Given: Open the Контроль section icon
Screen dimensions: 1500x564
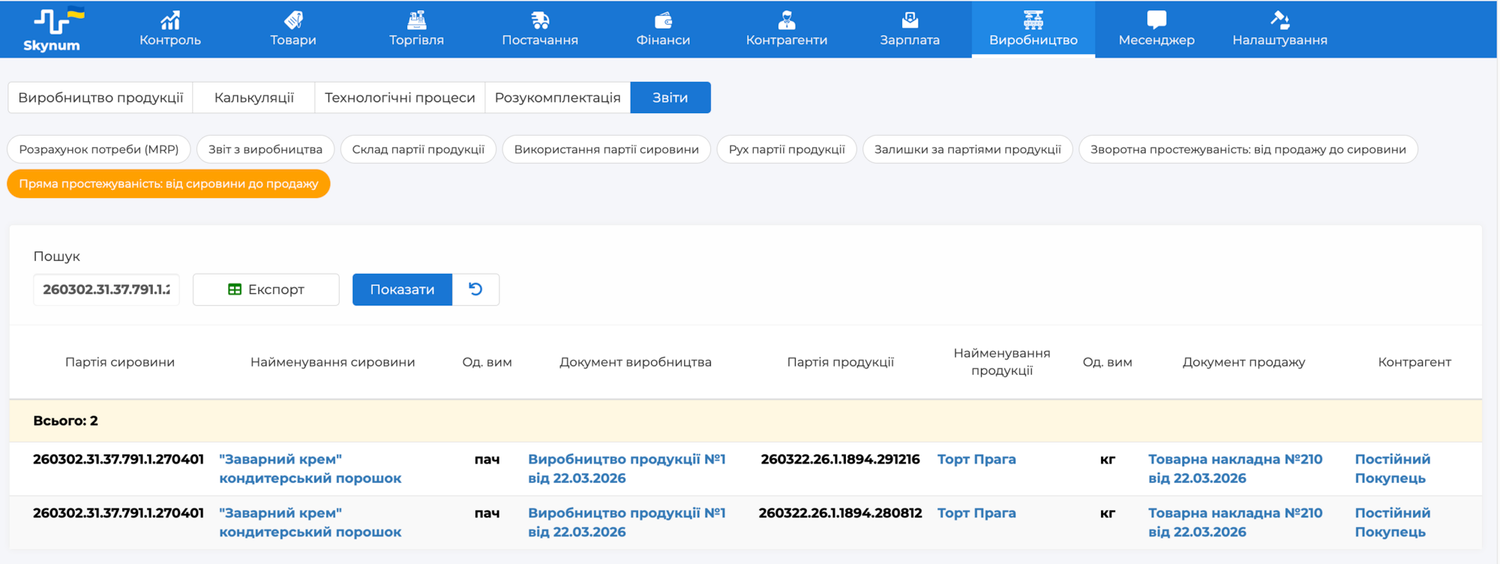Looking at the screenshot, I should [x=170, y=20].
